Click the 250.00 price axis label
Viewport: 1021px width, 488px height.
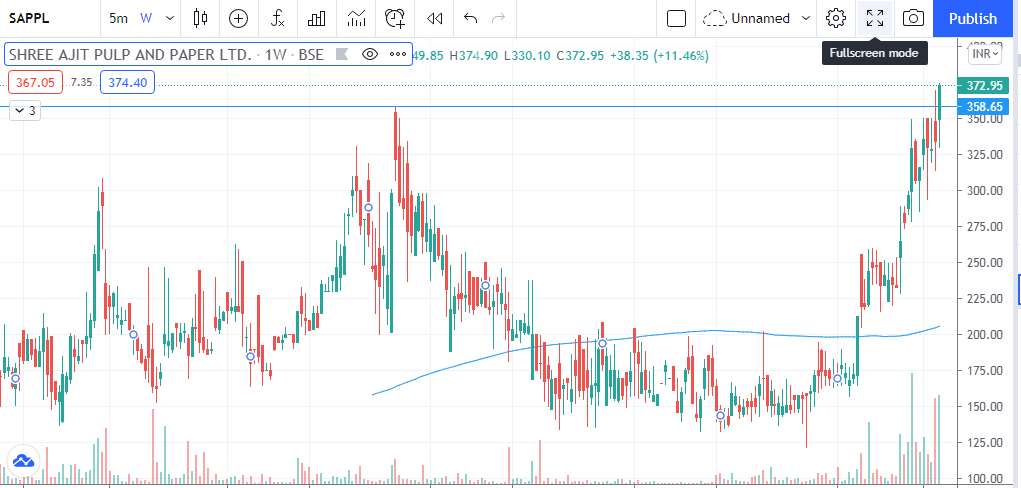tap(985, 263)
